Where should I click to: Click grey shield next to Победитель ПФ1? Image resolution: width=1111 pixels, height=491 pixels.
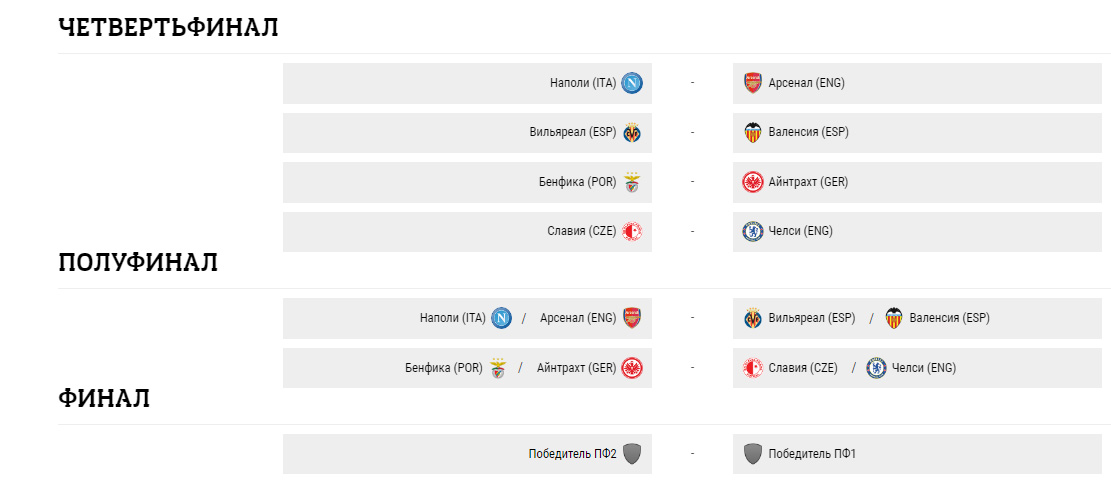coord(753,454)
